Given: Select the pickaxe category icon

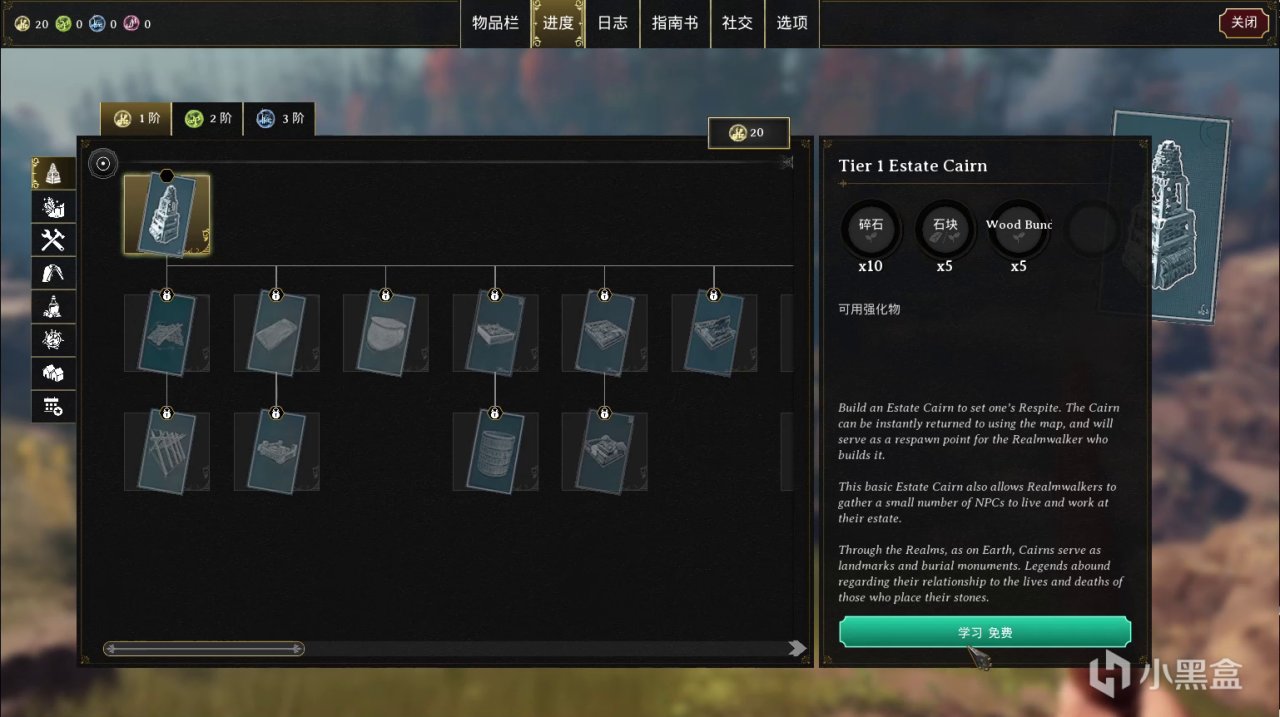Looking at the screenshot, I should pos(54,272).
